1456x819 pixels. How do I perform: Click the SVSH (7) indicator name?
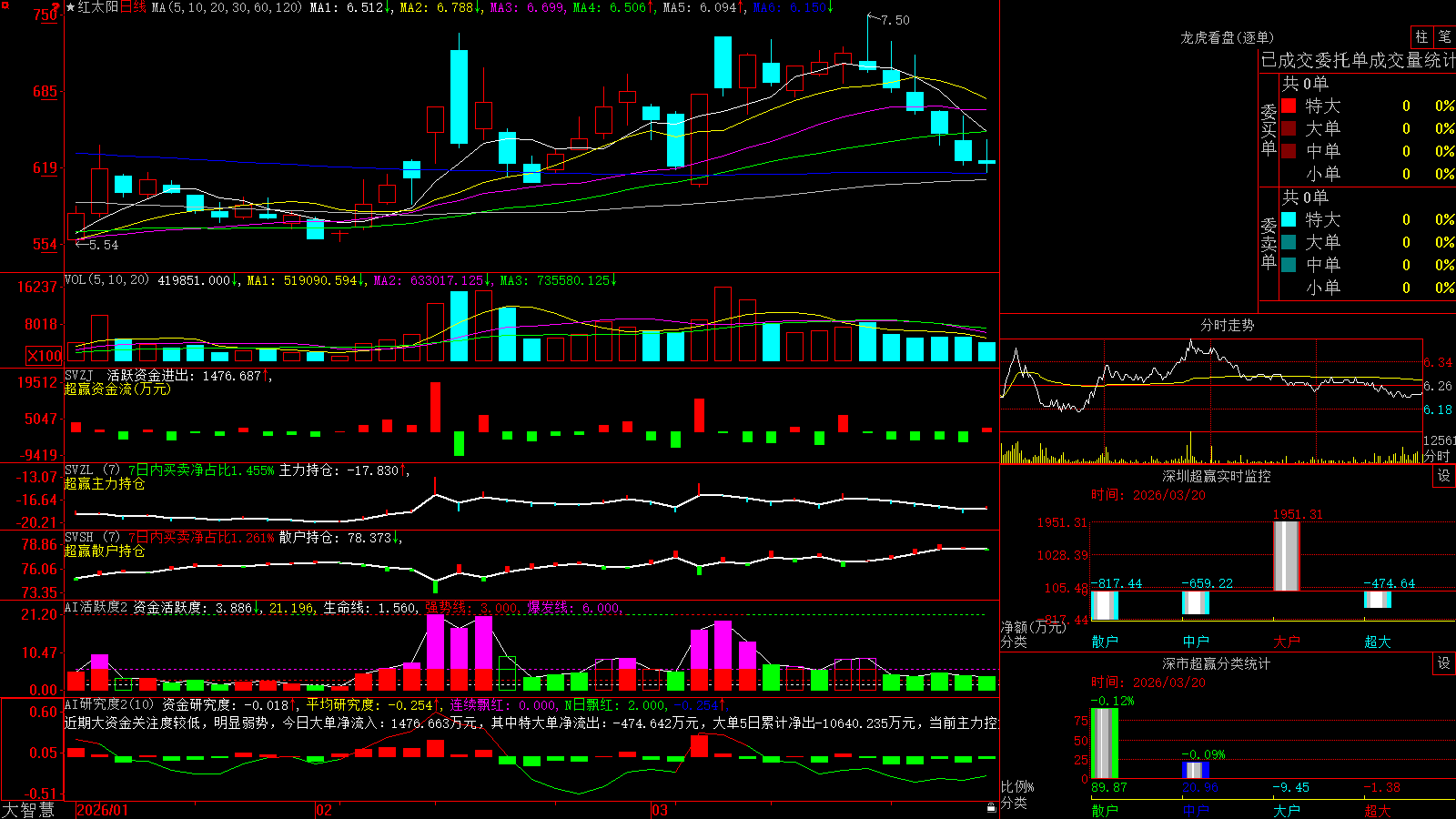92,538
